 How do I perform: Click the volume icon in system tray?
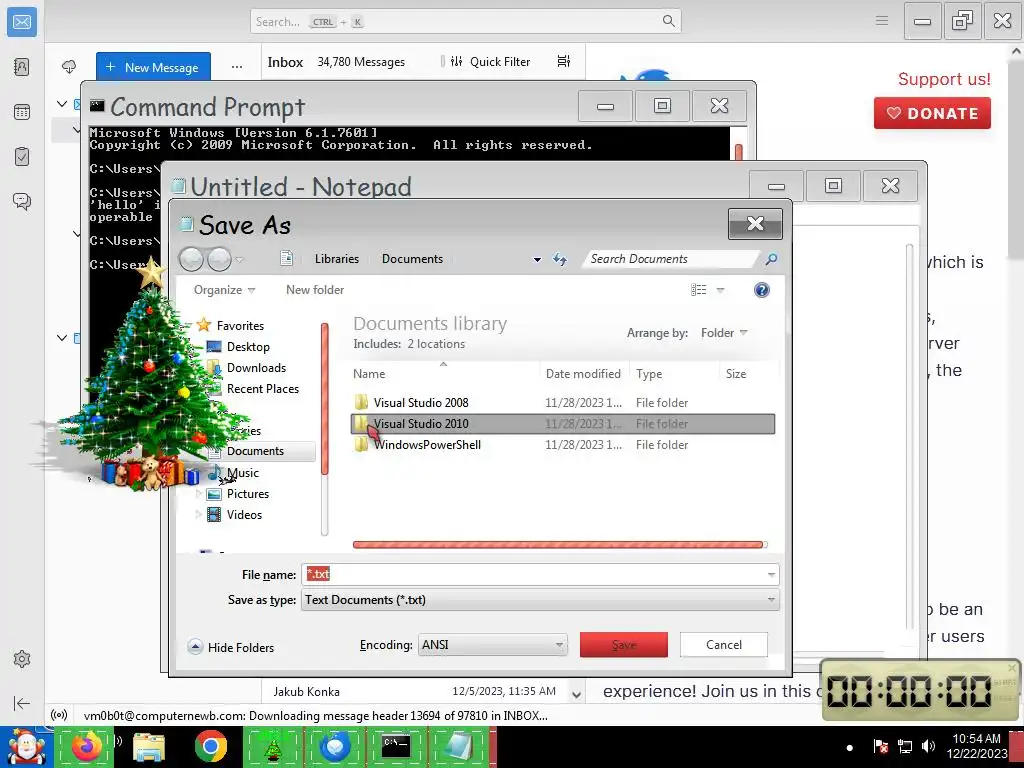[x=927, y=746]
